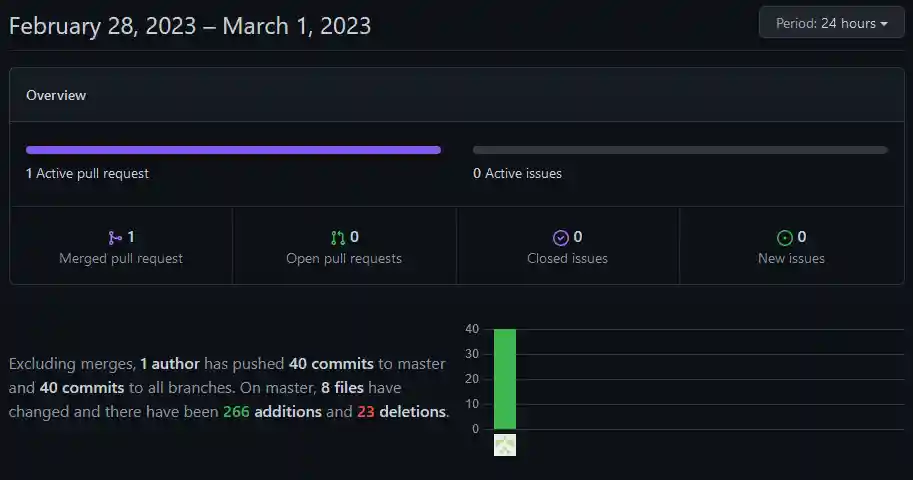Open the author avatar below the chart

pos(505,445)
